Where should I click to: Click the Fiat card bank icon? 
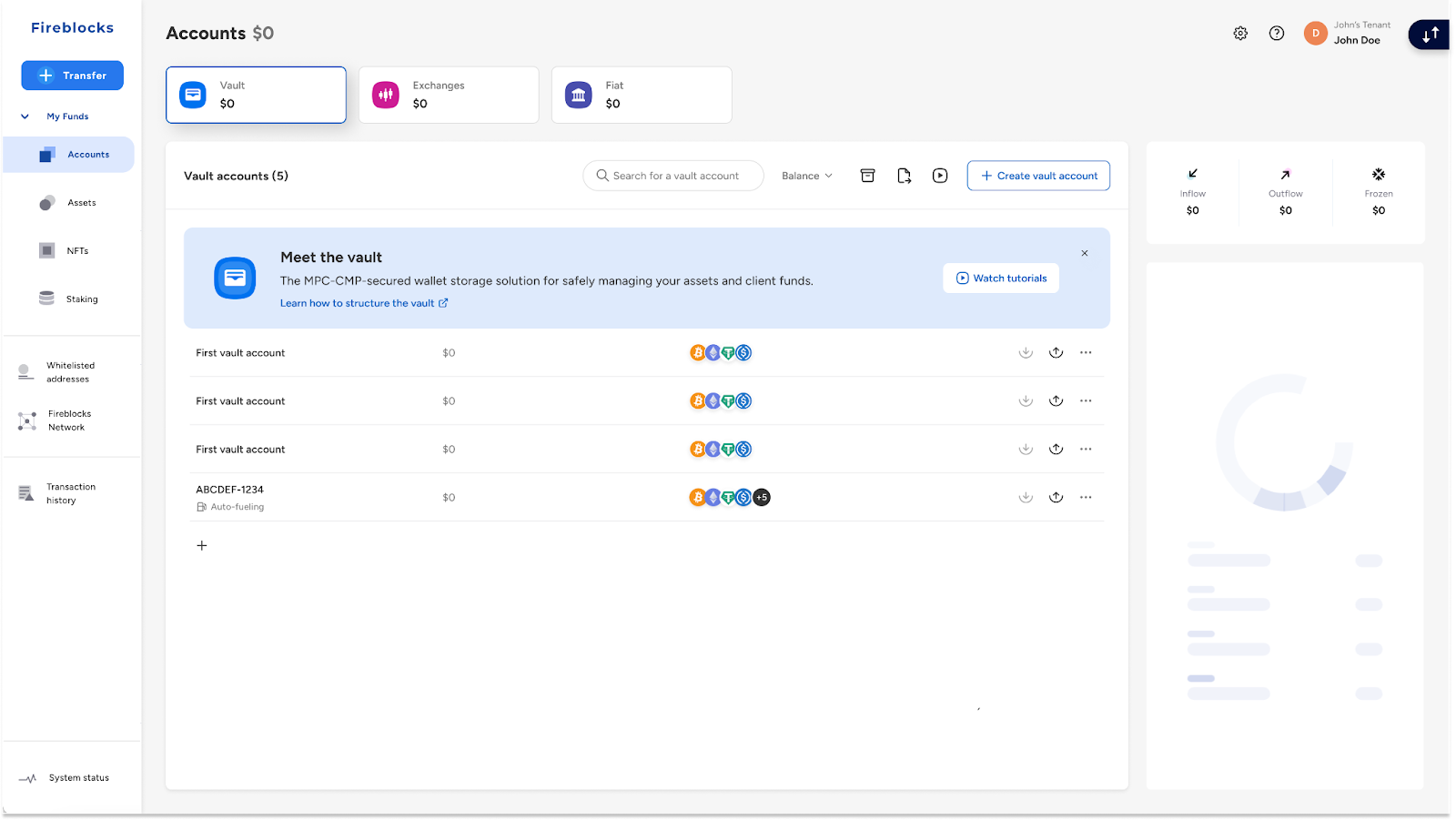coord(579,95)
